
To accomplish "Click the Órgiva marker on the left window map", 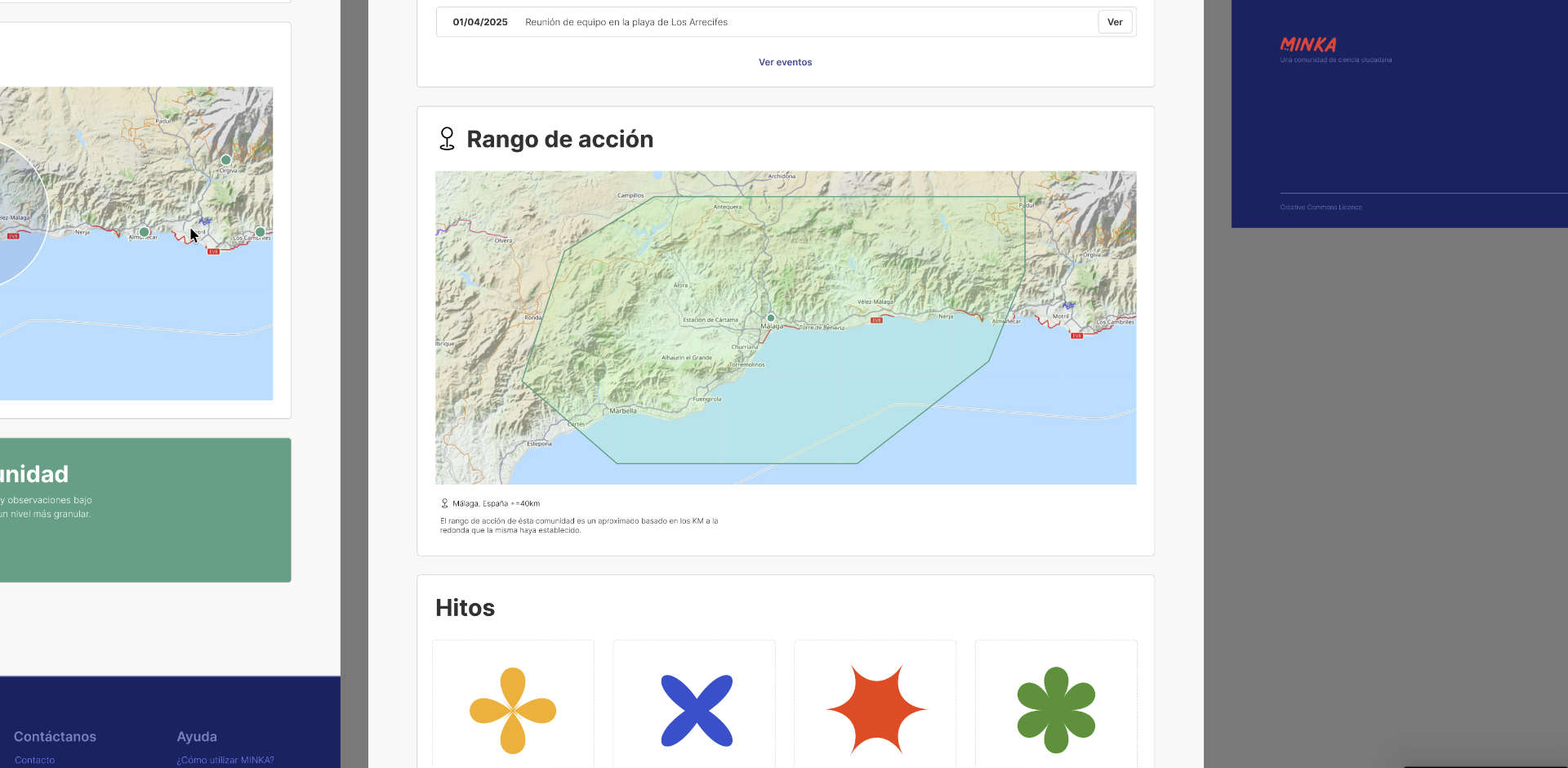I will pos(226,160).
